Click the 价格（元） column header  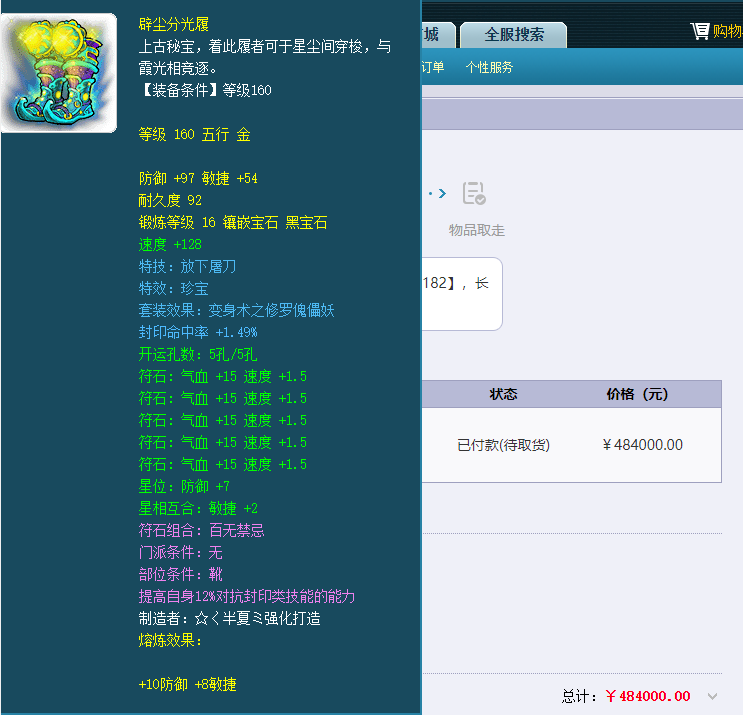click(x=637, y=394)
